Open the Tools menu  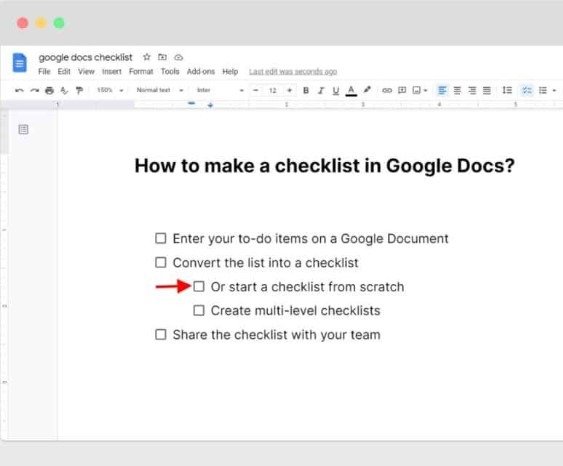pyautogui.click(x=170, y=71)
